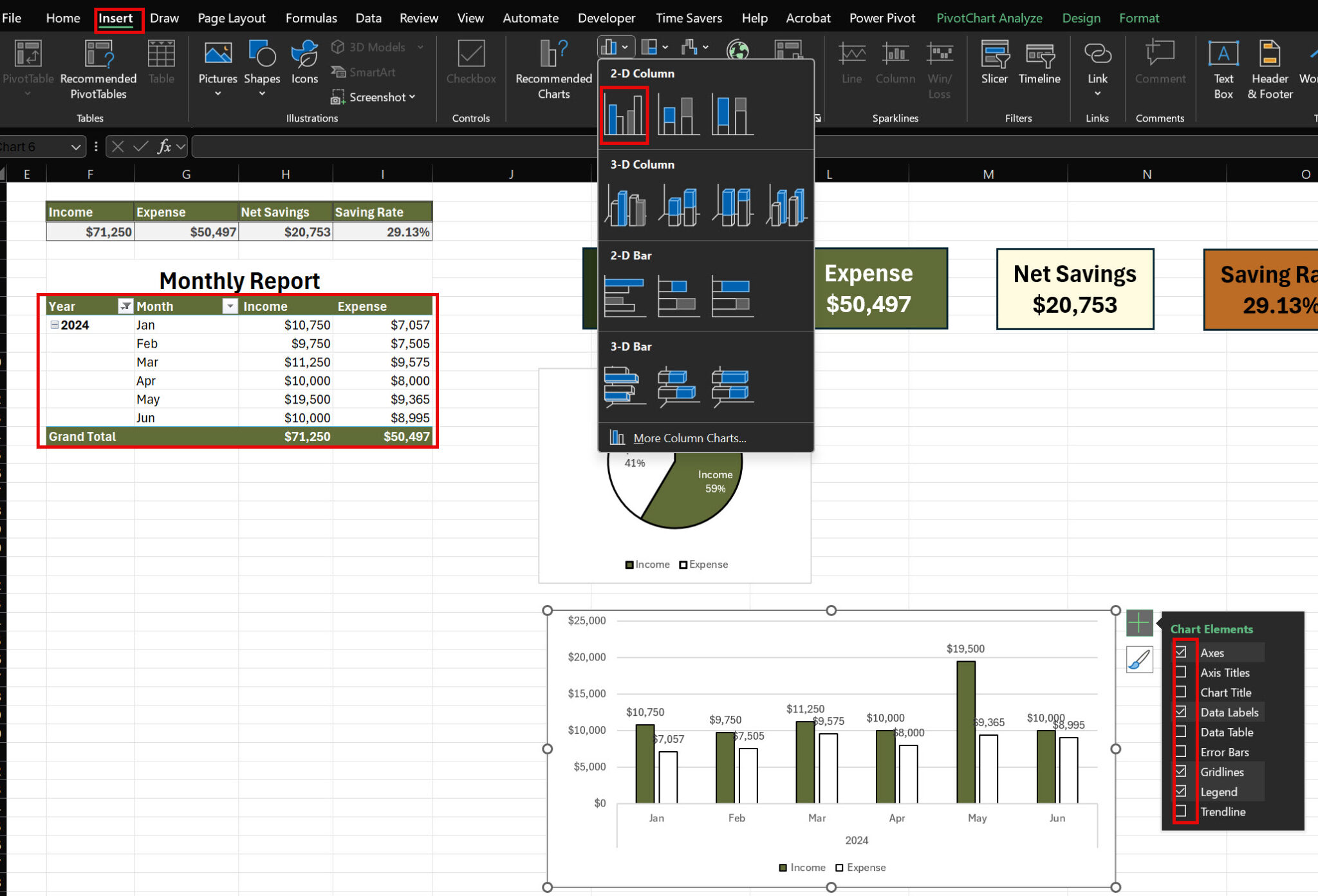The height and width of the screenshot is (896, 1318).
Task: Insert a Checkbox control
Action: click(x=470, y=64)
